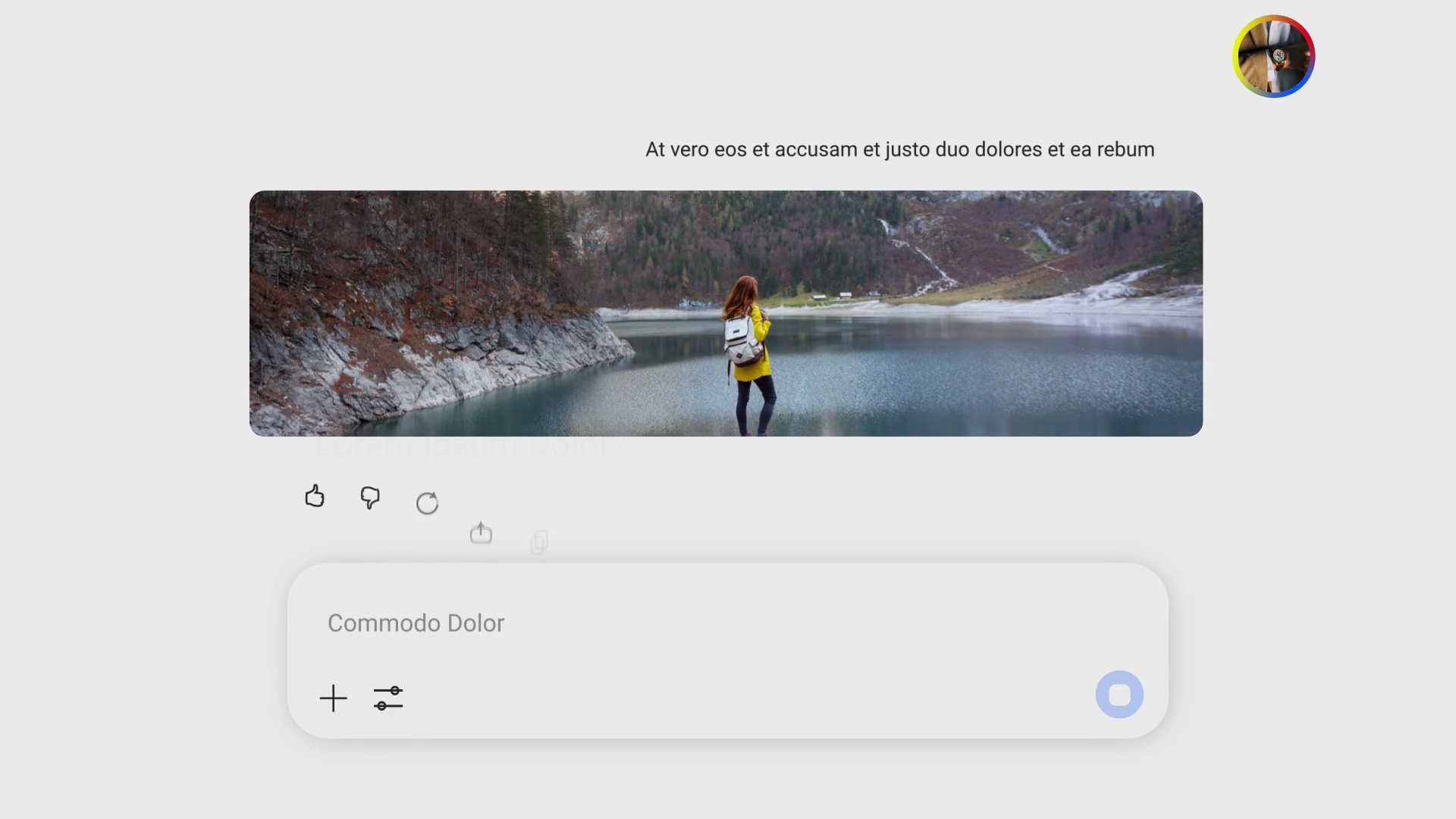
Task: Click the woman in yellow jacket in image
Action: point(749,354)
